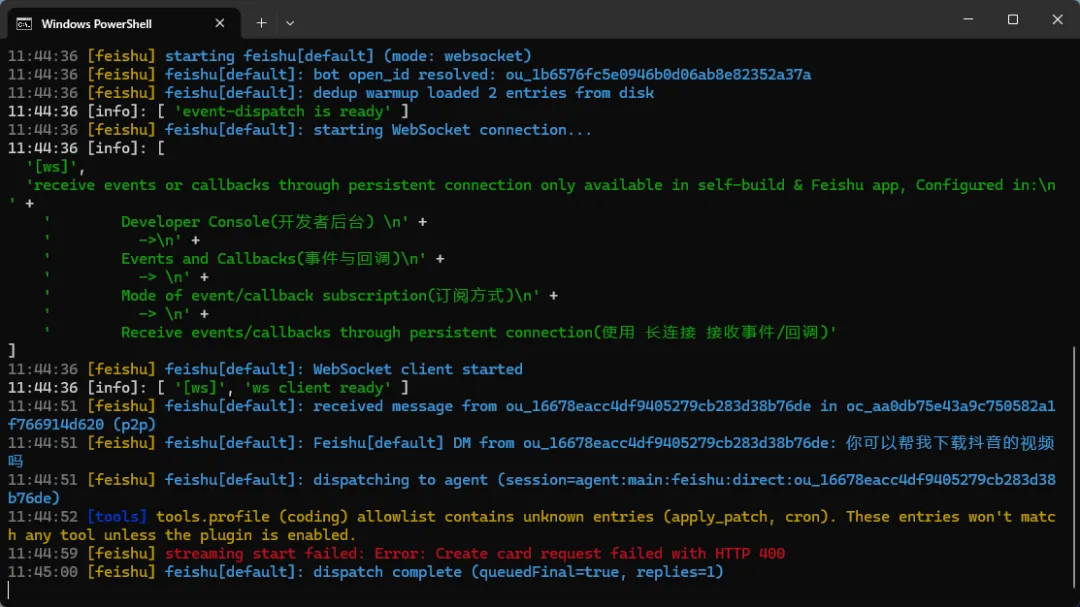Image resolution: width=1080 pixels, height=607 pixels.
Task: Click the chat id 'f766914d620 (p2p)'
Action: (82, 424)
